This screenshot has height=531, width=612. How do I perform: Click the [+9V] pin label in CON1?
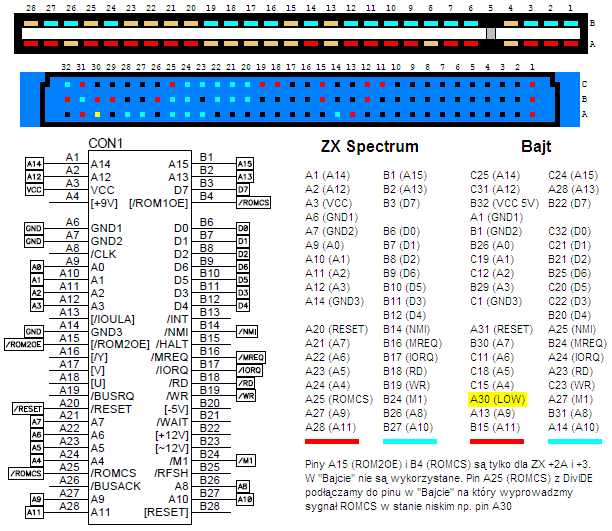pyautogui.click(x=104, y=203)
